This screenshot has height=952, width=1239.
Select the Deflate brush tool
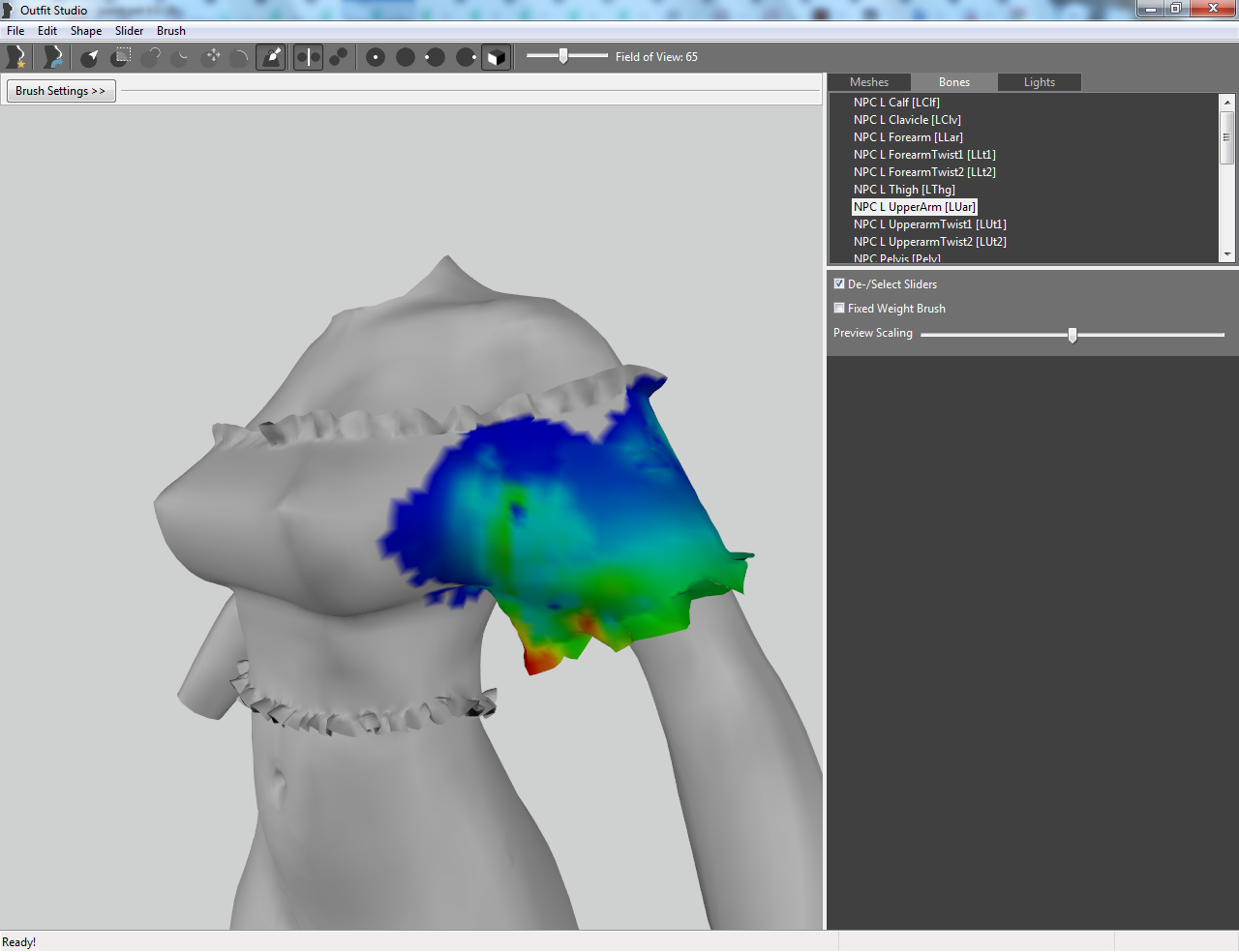[181, 57]
